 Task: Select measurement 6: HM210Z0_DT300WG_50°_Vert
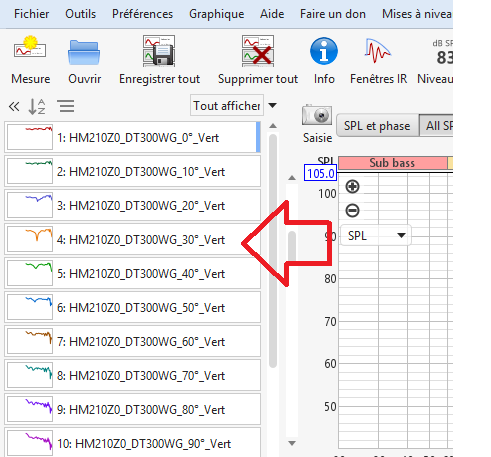132,308
